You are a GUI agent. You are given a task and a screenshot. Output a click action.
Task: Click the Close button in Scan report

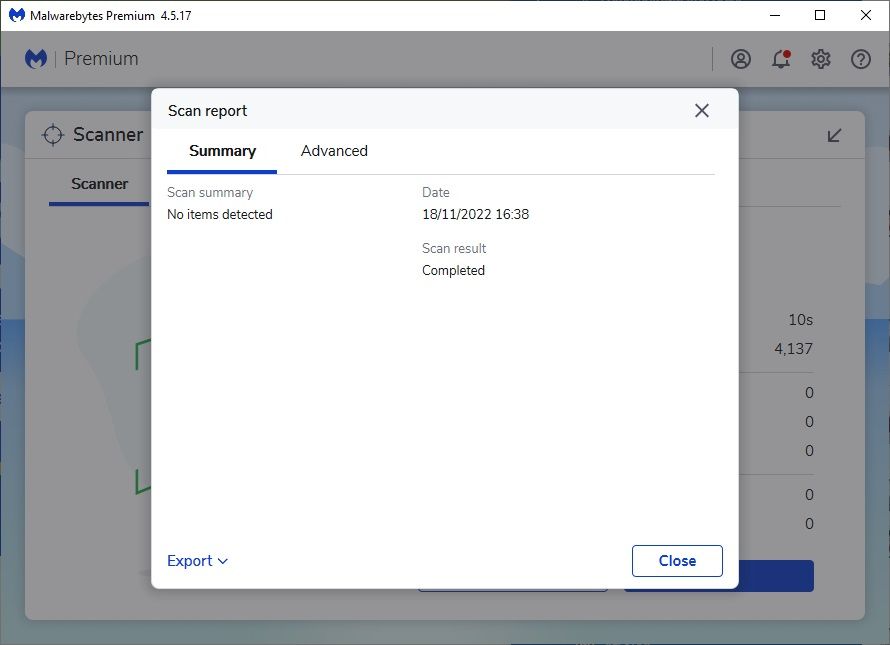pos(677,561)
